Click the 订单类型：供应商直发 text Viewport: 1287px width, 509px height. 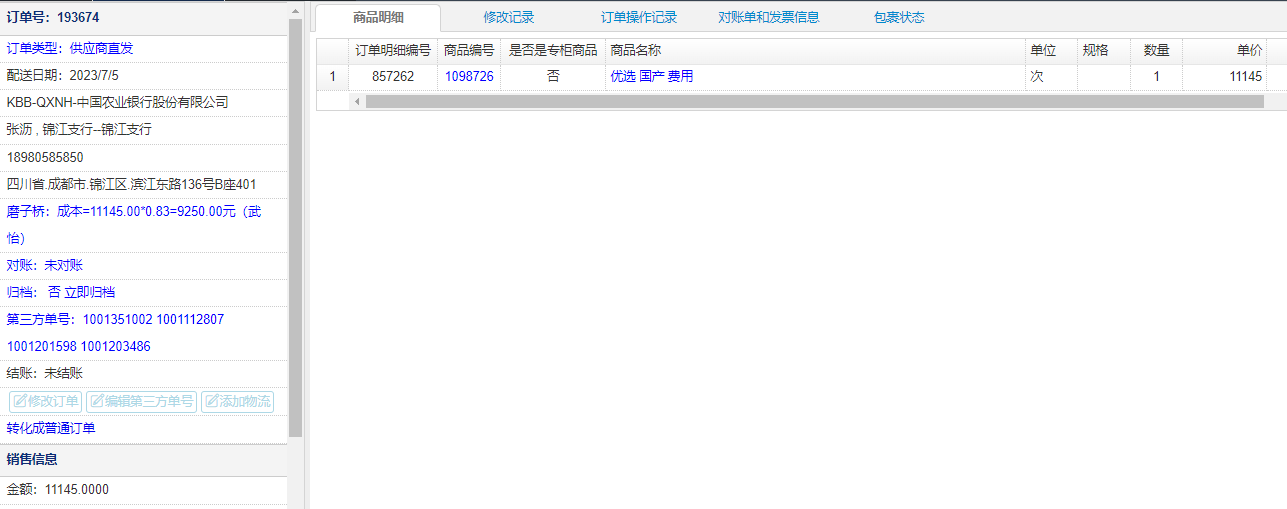(70, 48)
